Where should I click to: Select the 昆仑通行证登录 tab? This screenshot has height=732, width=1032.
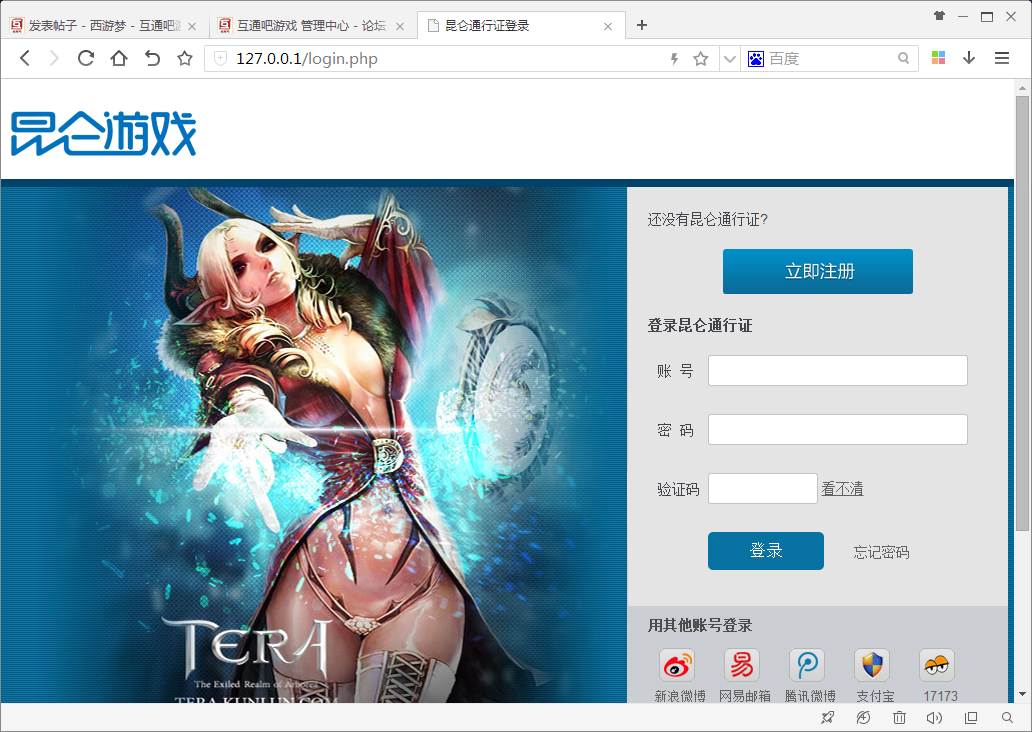pyautogui.click(x=520, y=26)
